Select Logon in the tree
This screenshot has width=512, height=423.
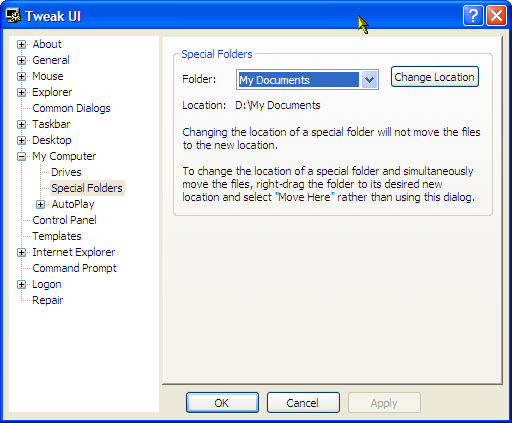[47, 284]
